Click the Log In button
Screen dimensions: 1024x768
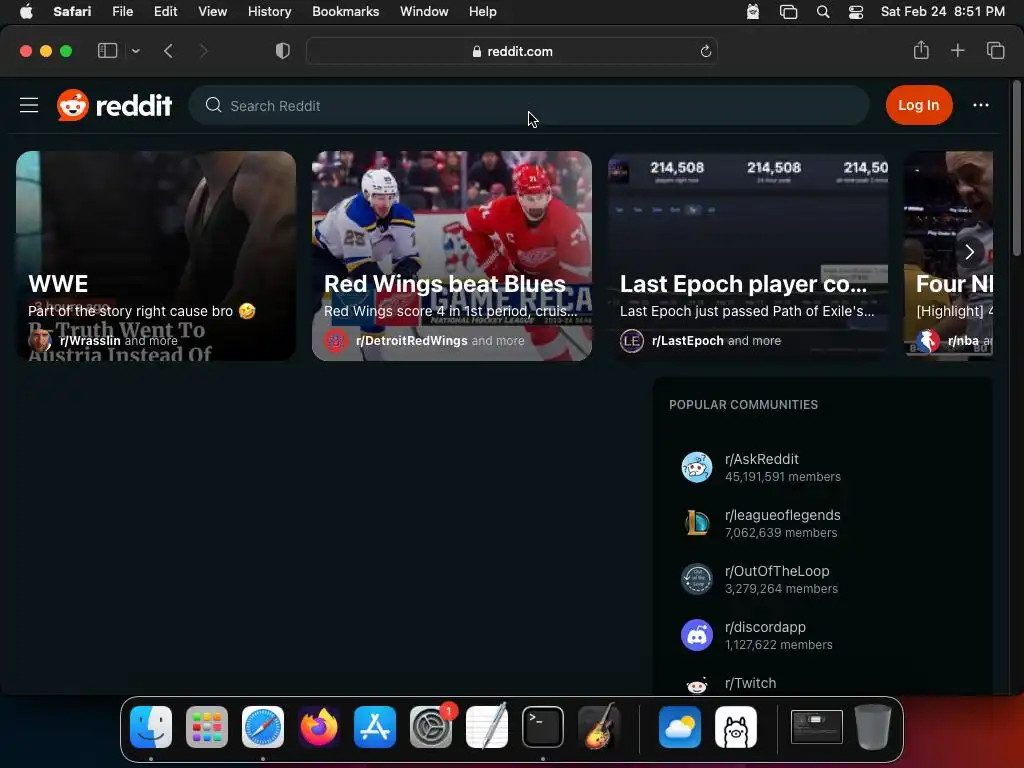pyautogui.click(x=918, y=105)
